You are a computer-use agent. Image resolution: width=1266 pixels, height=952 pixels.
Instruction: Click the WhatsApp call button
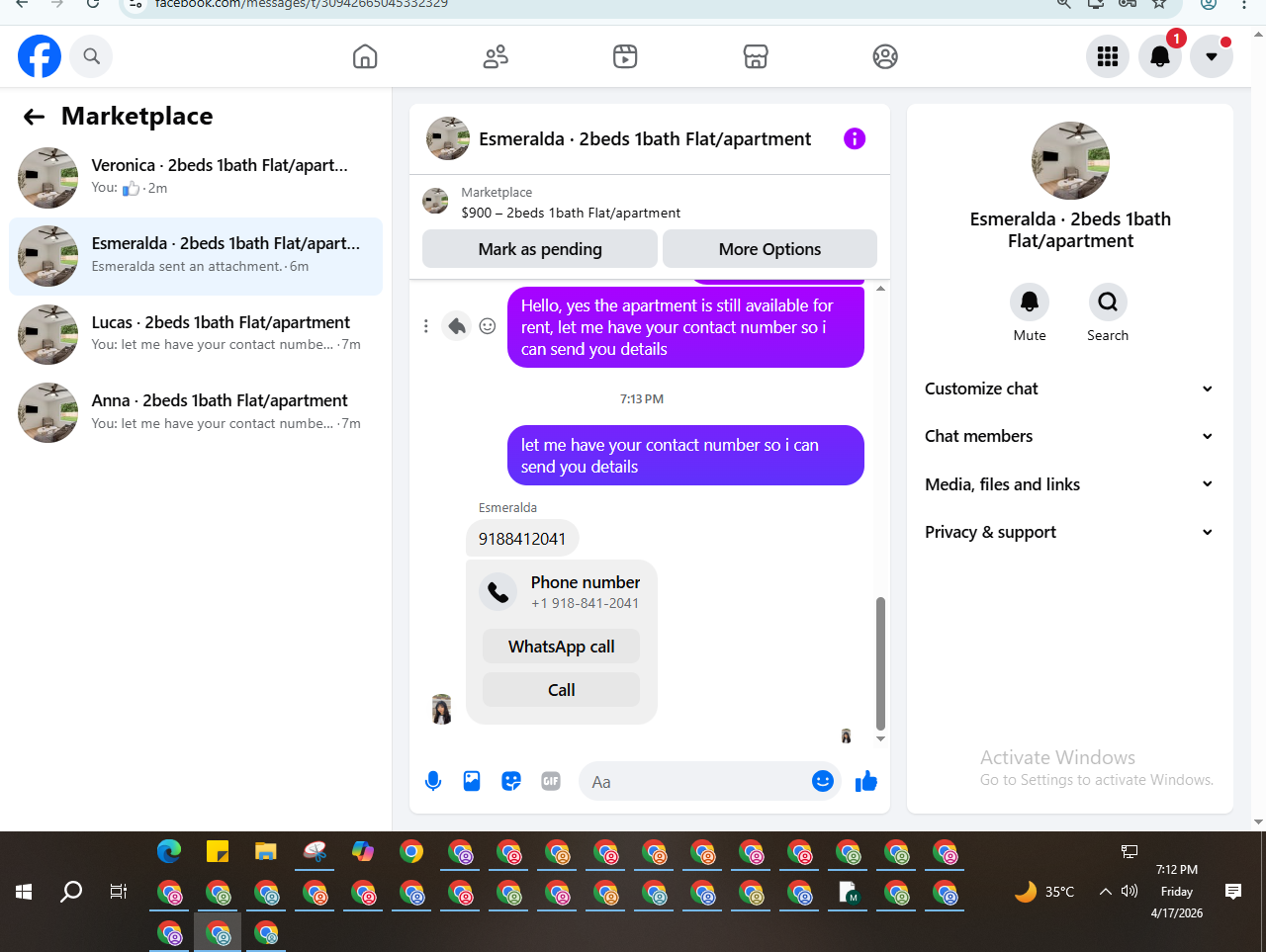[x=561, y=647]
